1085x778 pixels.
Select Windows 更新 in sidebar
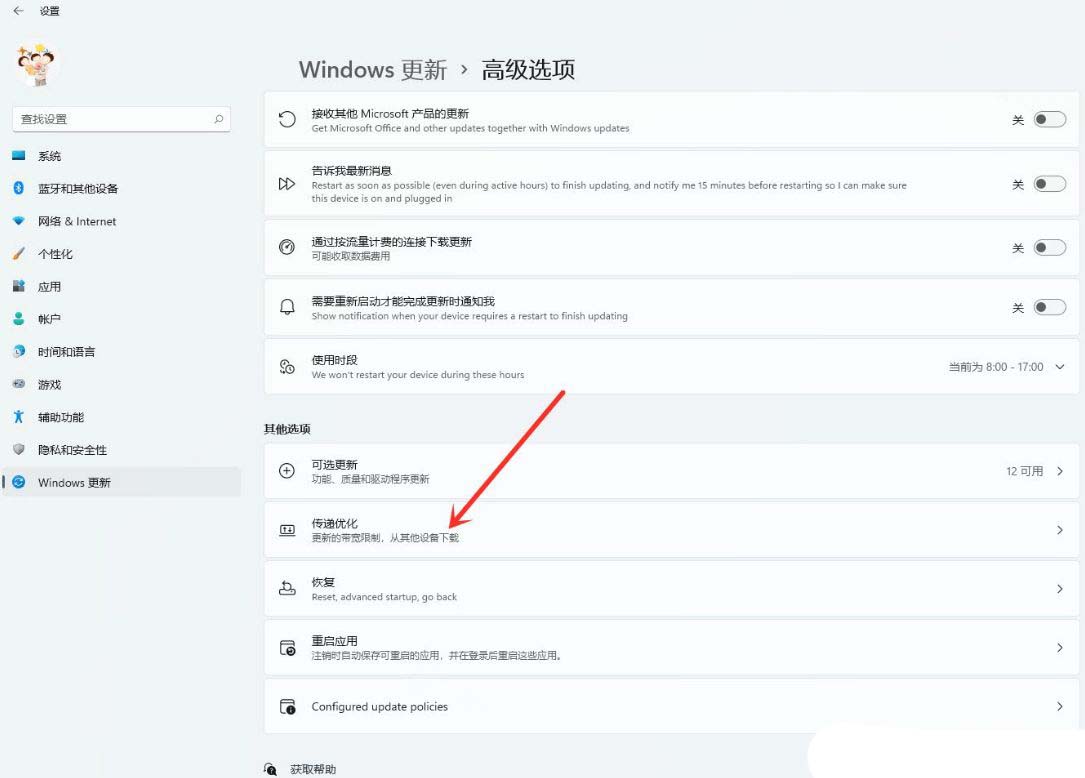pyautogui.click(x=122, y=482)
